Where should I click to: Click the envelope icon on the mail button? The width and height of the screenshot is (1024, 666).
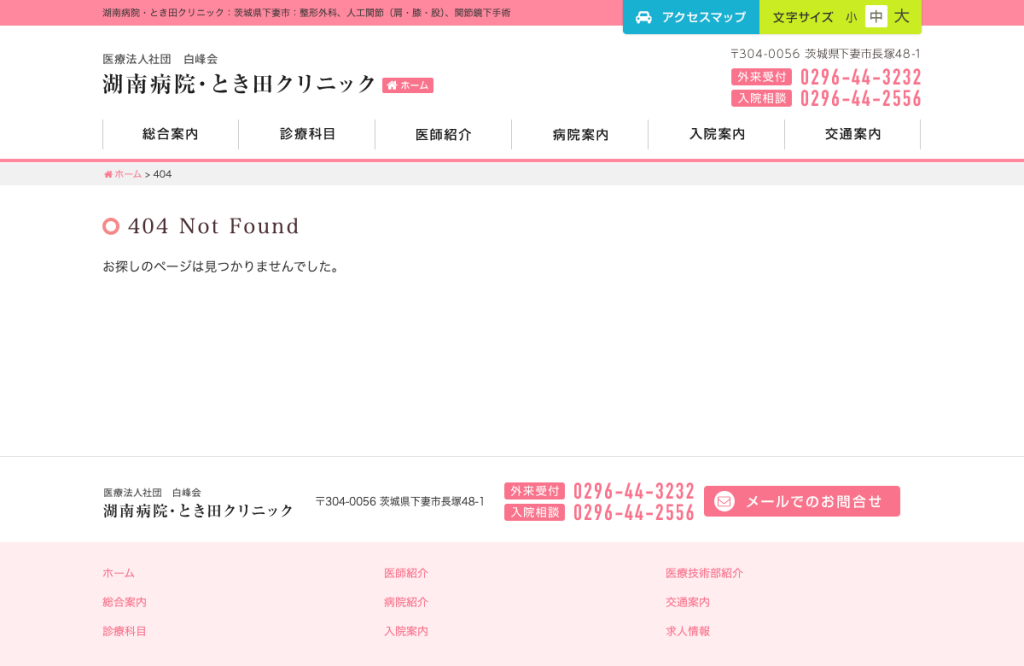tap(724, 501)
